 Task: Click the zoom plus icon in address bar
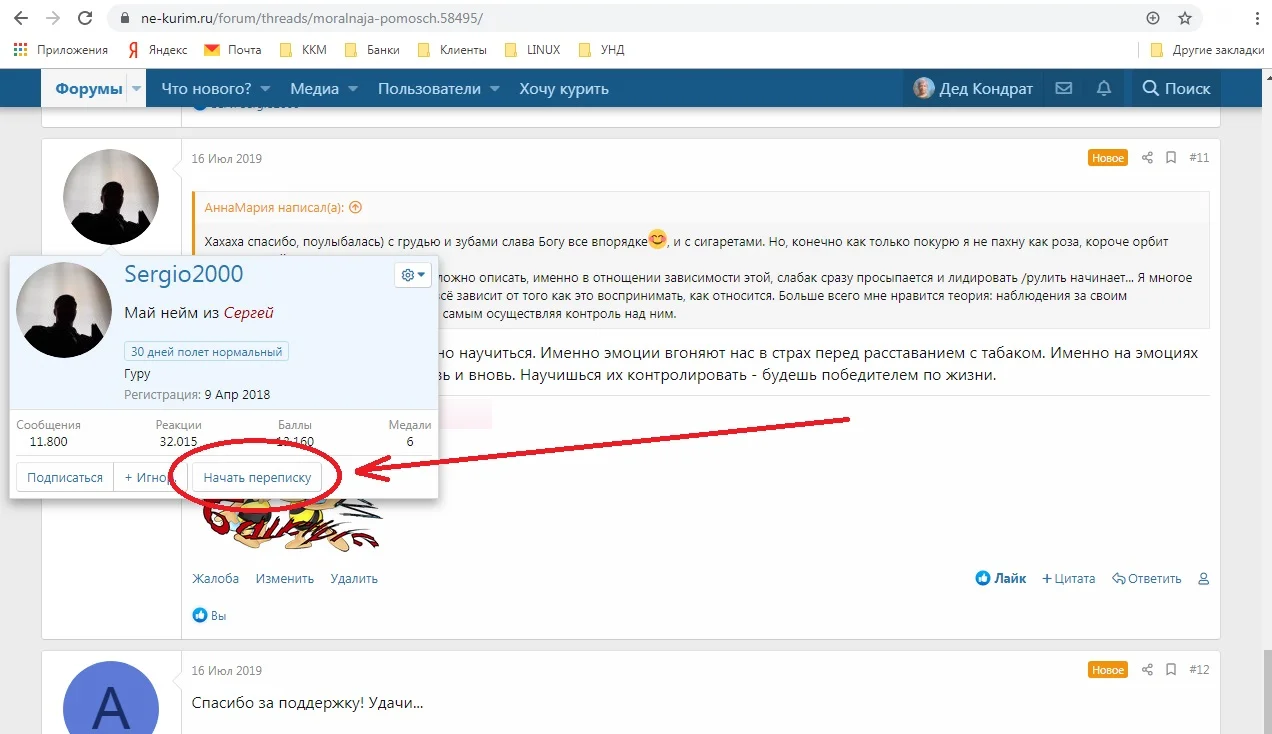point(1153,18)
